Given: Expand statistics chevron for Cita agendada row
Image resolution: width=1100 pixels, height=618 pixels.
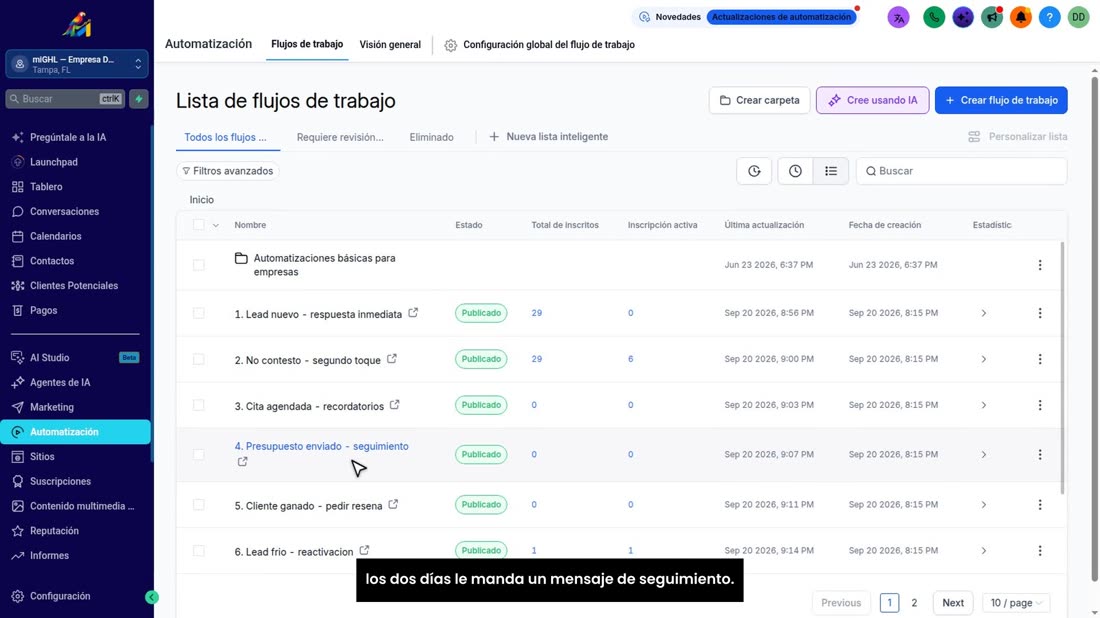Looking at the screenshot, I should pos(984,405).
